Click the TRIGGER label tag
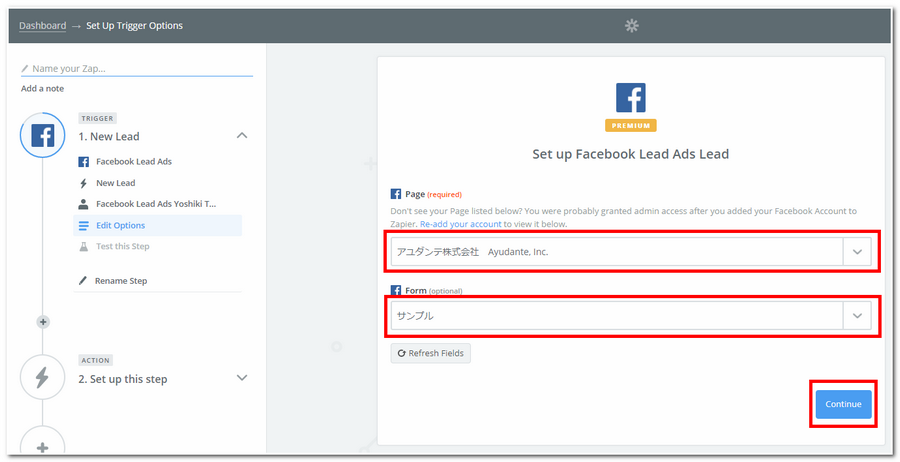The image size is (900, 462). (97, 118)
